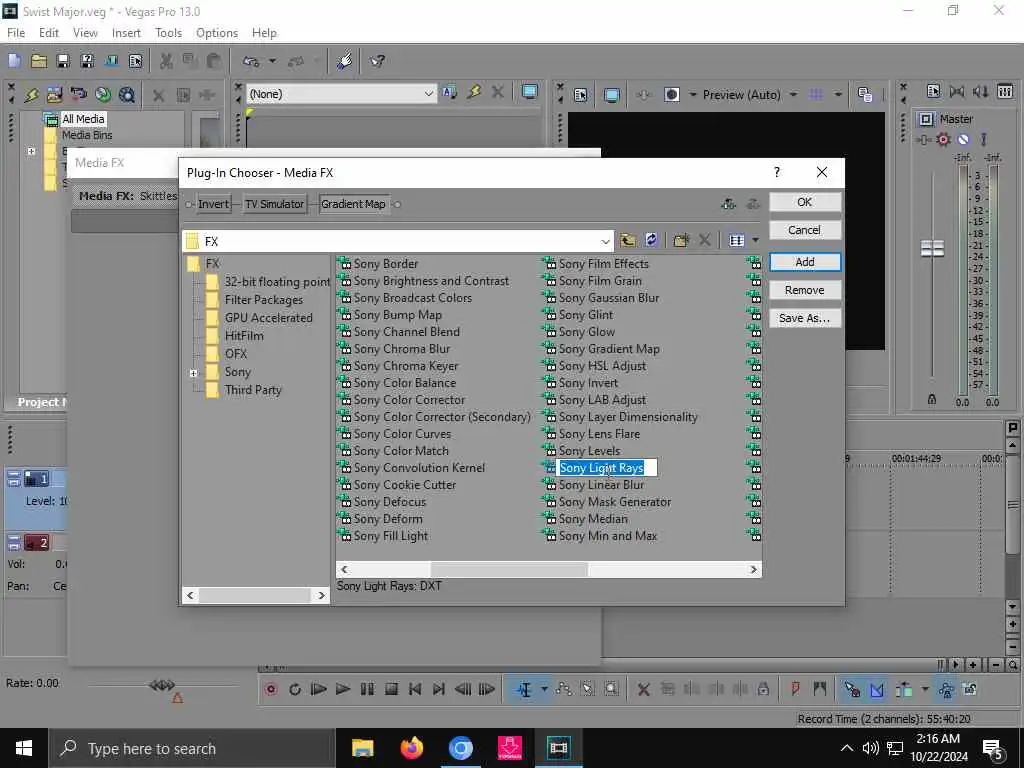This screenshot has height=768, width=1024.
Task: Click the What's This help icon
Action: 377,61
